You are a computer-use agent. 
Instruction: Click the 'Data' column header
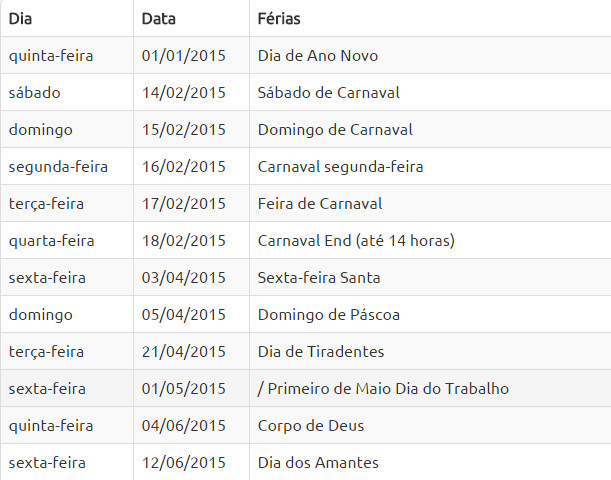[x=159, y=19]
